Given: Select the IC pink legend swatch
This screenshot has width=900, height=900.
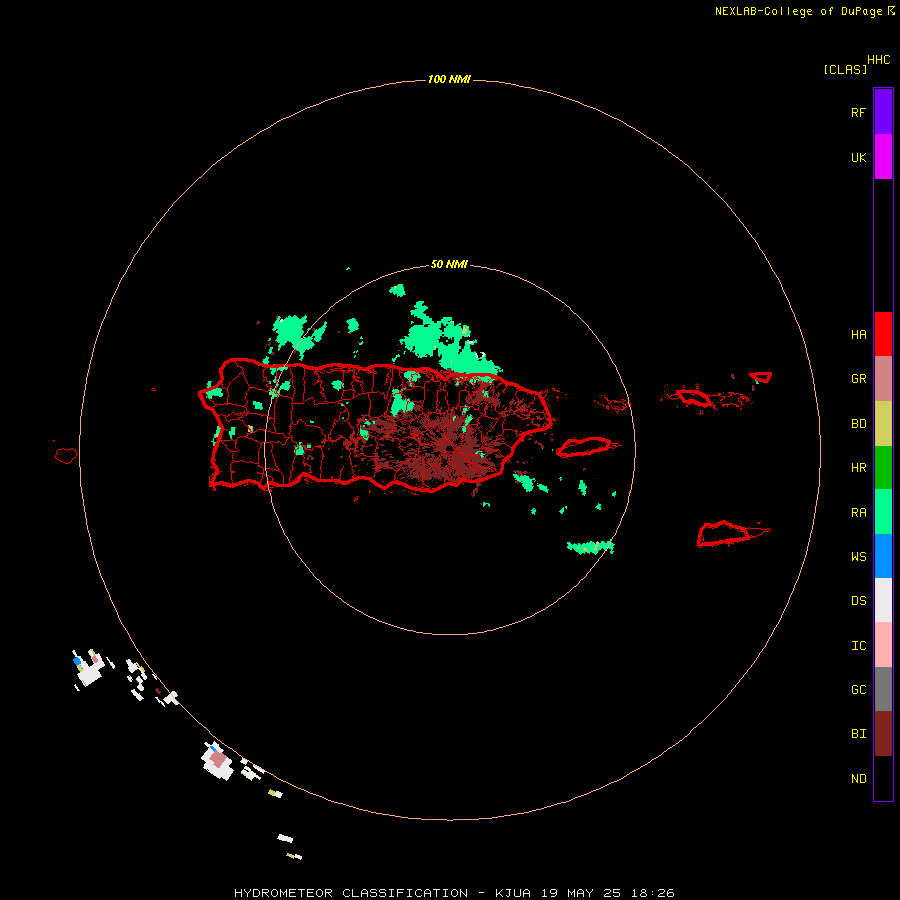Looking at the screenshot, I should 883,645.
